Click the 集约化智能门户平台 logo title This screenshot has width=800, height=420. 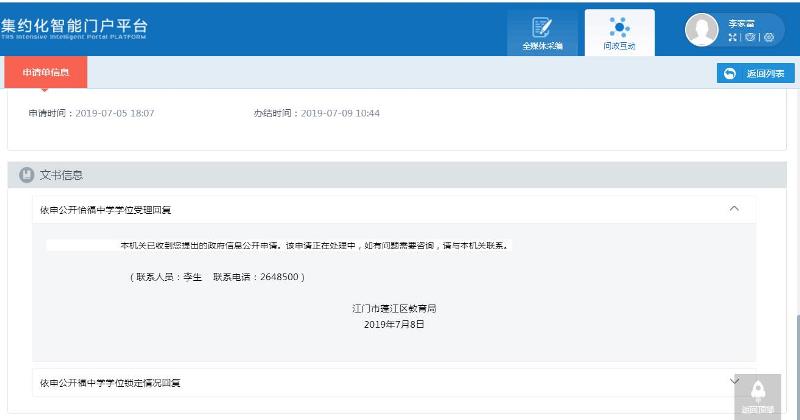[74, 25]
